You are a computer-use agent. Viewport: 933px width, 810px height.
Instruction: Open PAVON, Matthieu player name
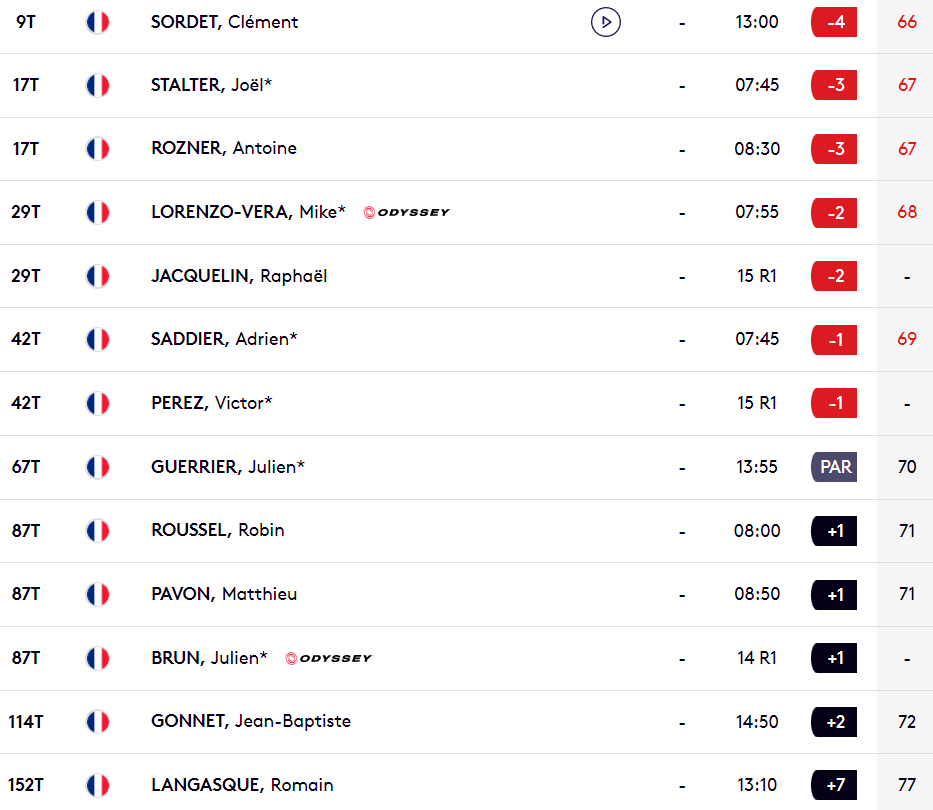224,594
